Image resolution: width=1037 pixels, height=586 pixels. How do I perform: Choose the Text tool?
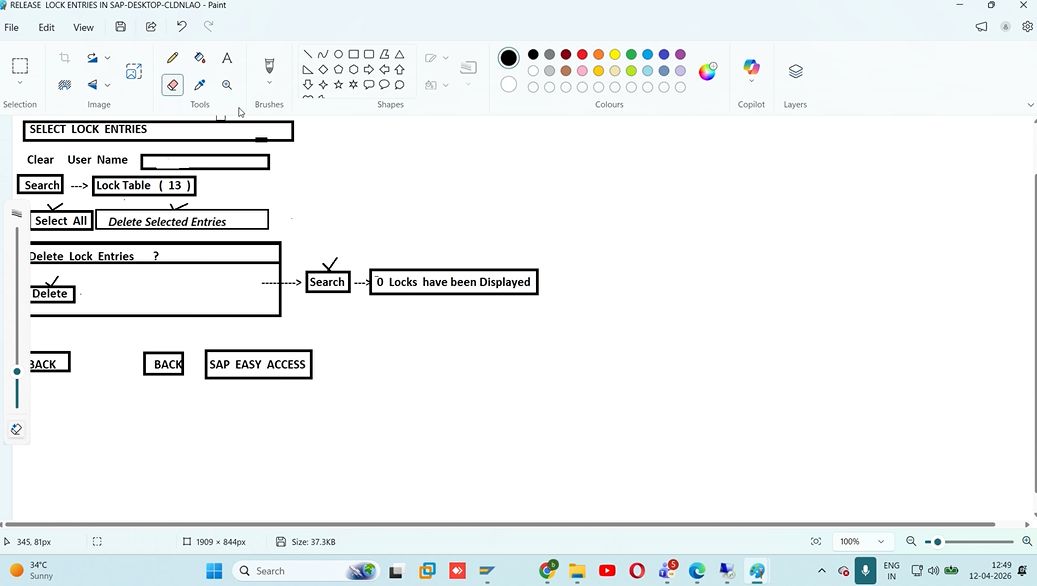[x=227, y=59]
